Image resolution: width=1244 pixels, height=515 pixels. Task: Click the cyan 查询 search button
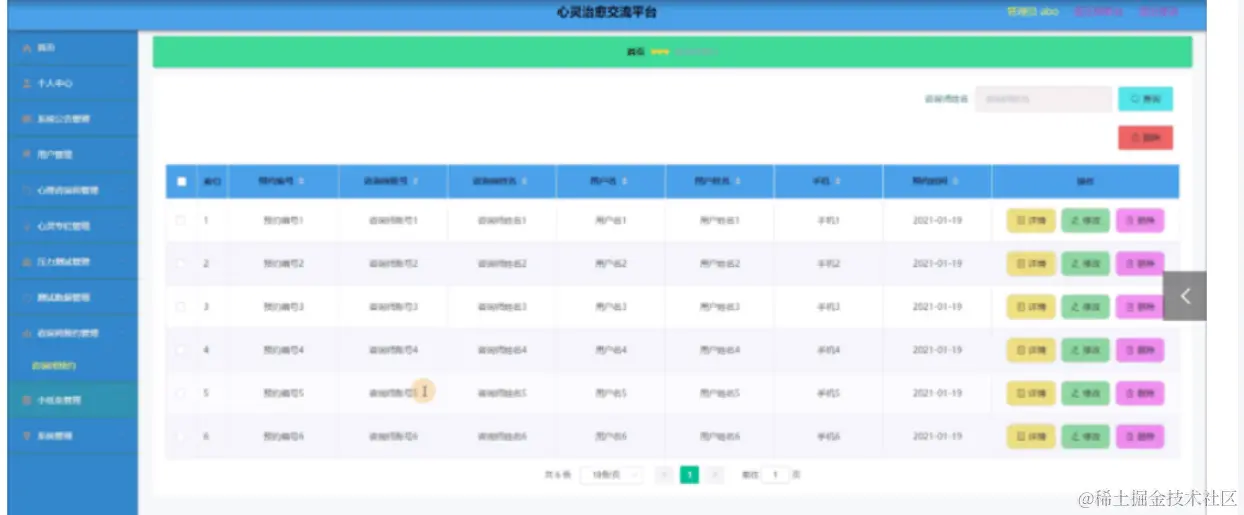[x=1145, y=99]
